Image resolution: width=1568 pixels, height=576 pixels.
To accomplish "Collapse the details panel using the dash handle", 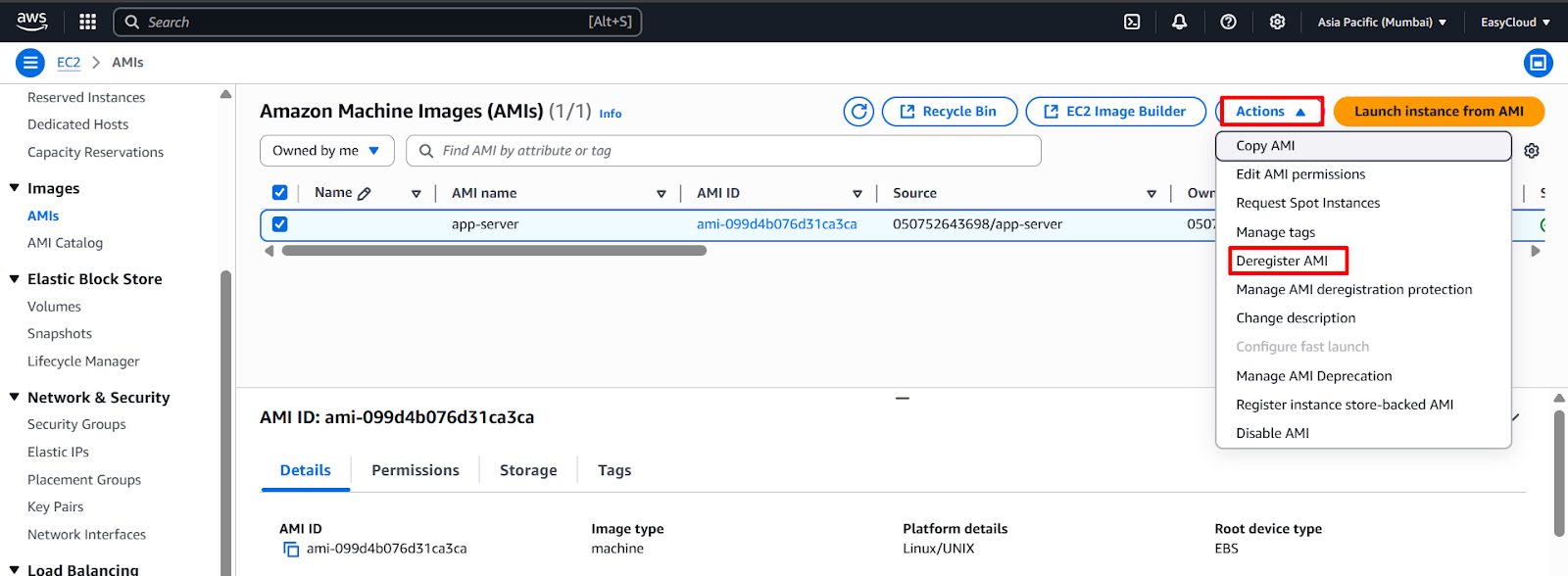I will 903,399.
